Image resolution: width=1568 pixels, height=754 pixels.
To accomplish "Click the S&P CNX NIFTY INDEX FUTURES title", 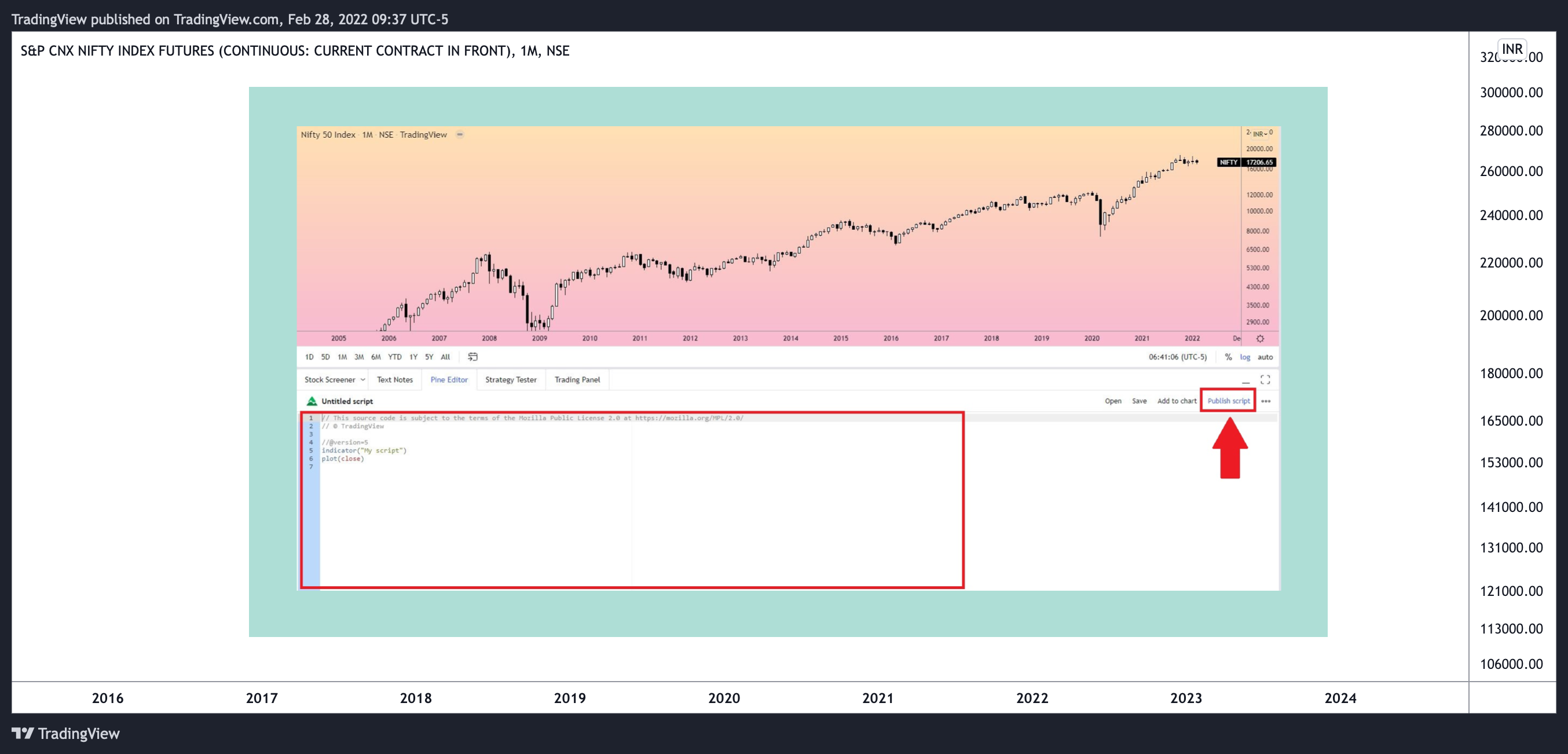I will point(295,50).
